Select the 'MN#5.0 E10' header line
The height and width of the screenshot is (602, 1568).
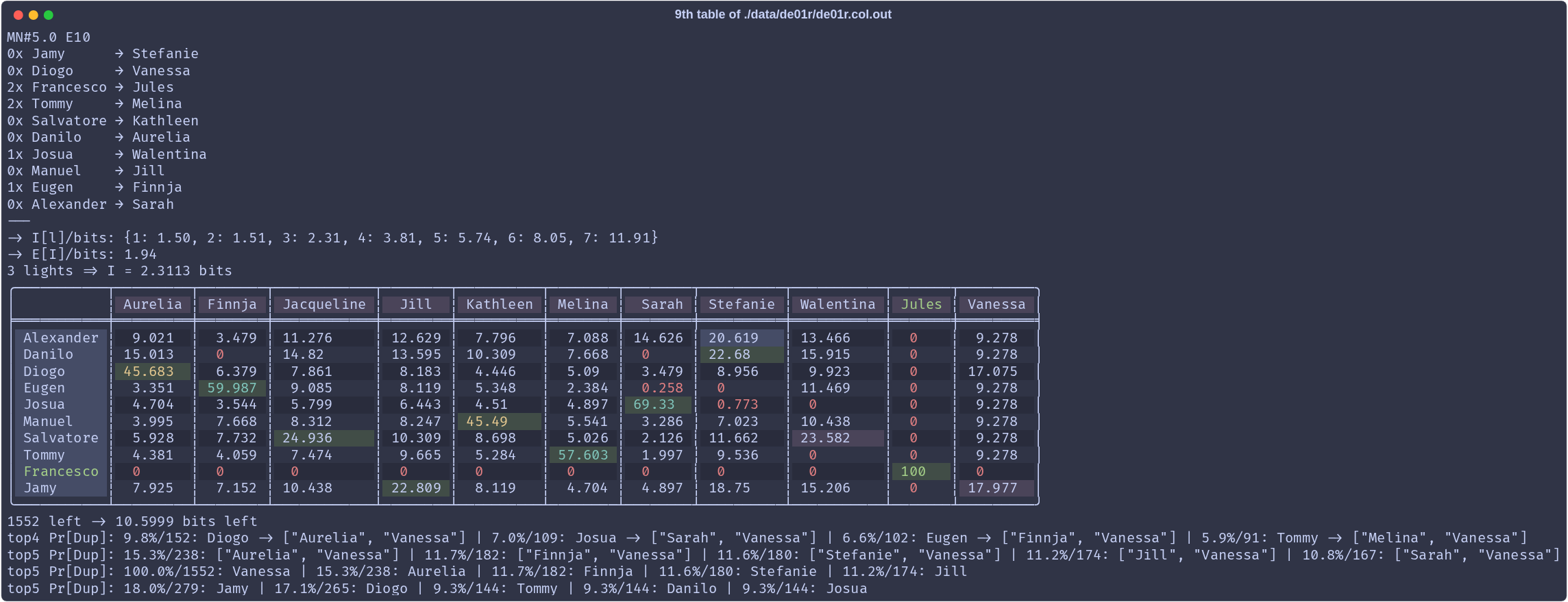pos(49,37)
